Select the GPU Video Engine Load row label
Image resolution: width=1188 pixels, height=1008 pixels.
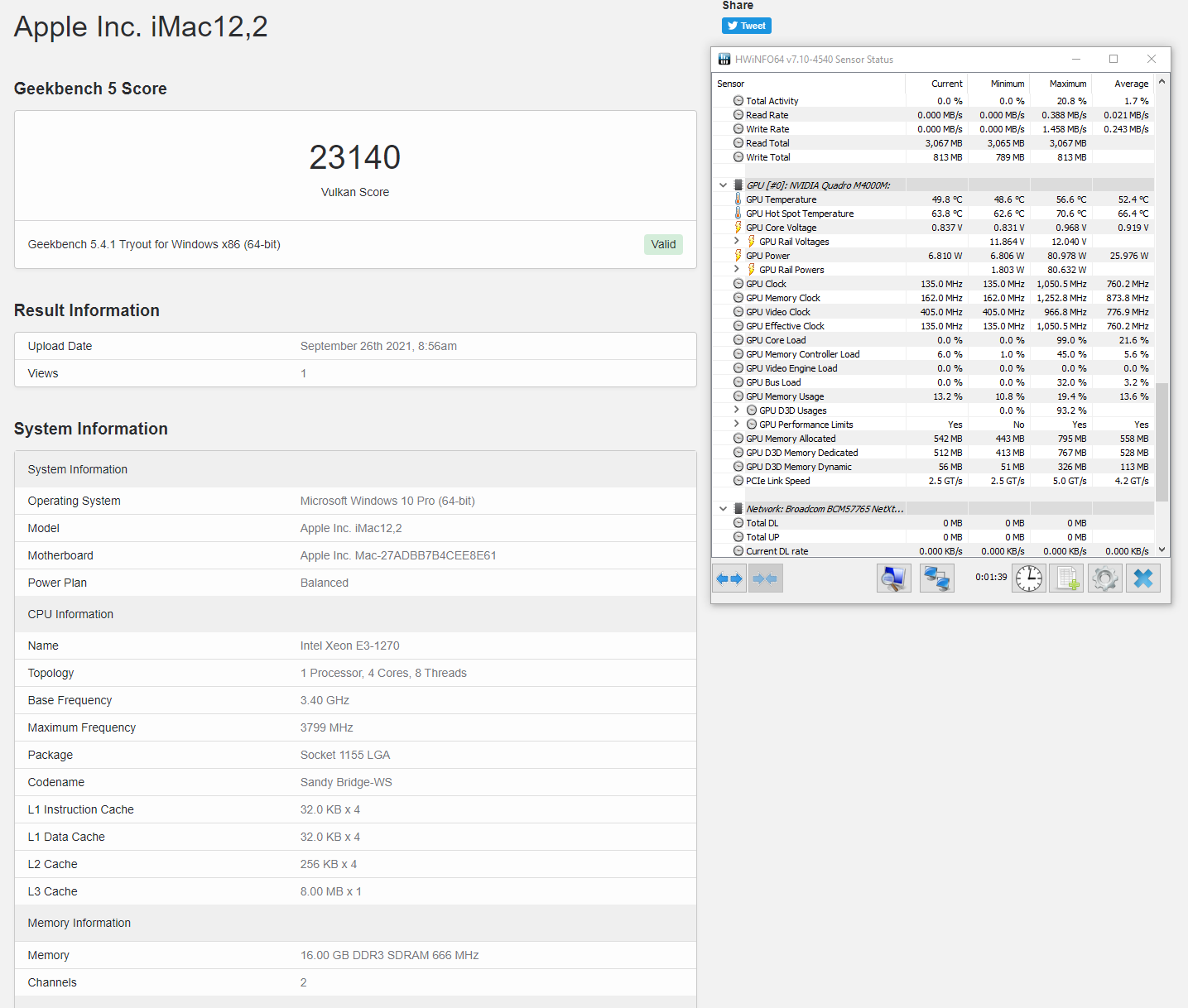coord(791,368)
